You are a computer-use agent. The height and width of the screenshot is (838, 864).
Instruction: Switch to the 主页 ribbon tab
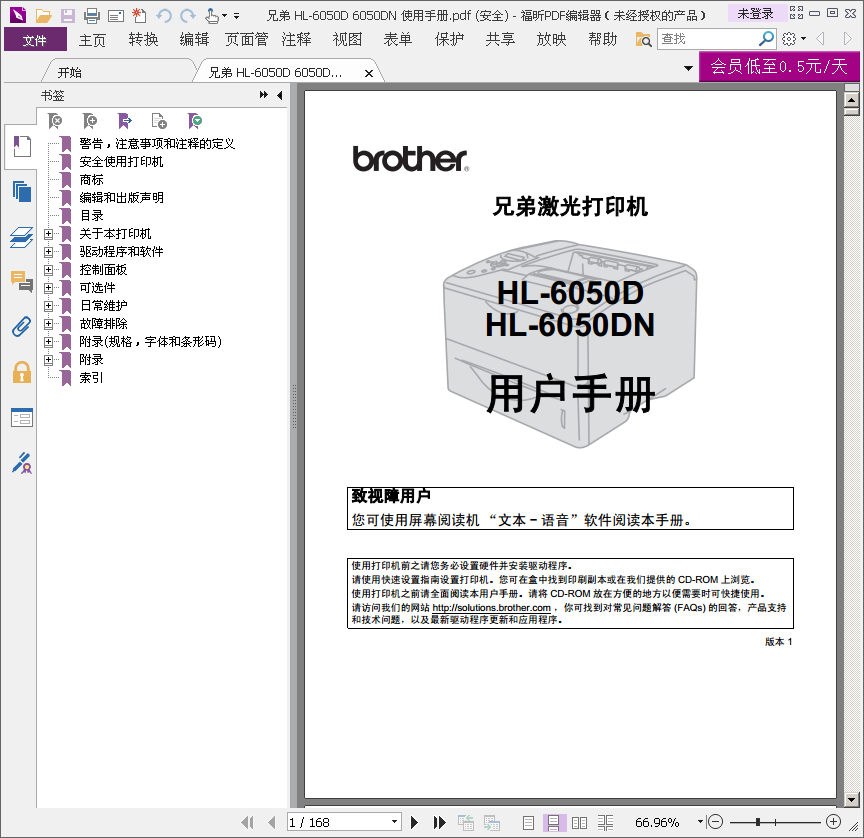pyautogui.click(x=92, y=40)
